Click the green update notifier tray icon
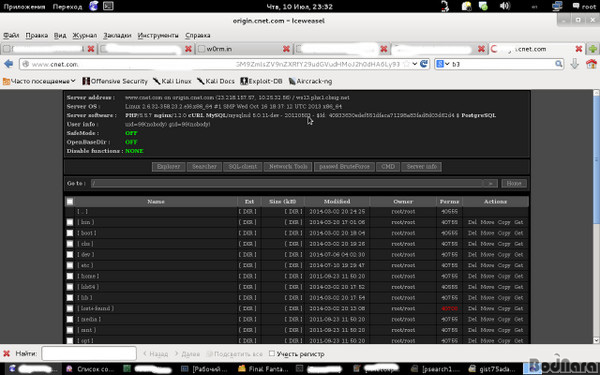The height and width of the screenshot is (375, 600). tap(484, 6)
